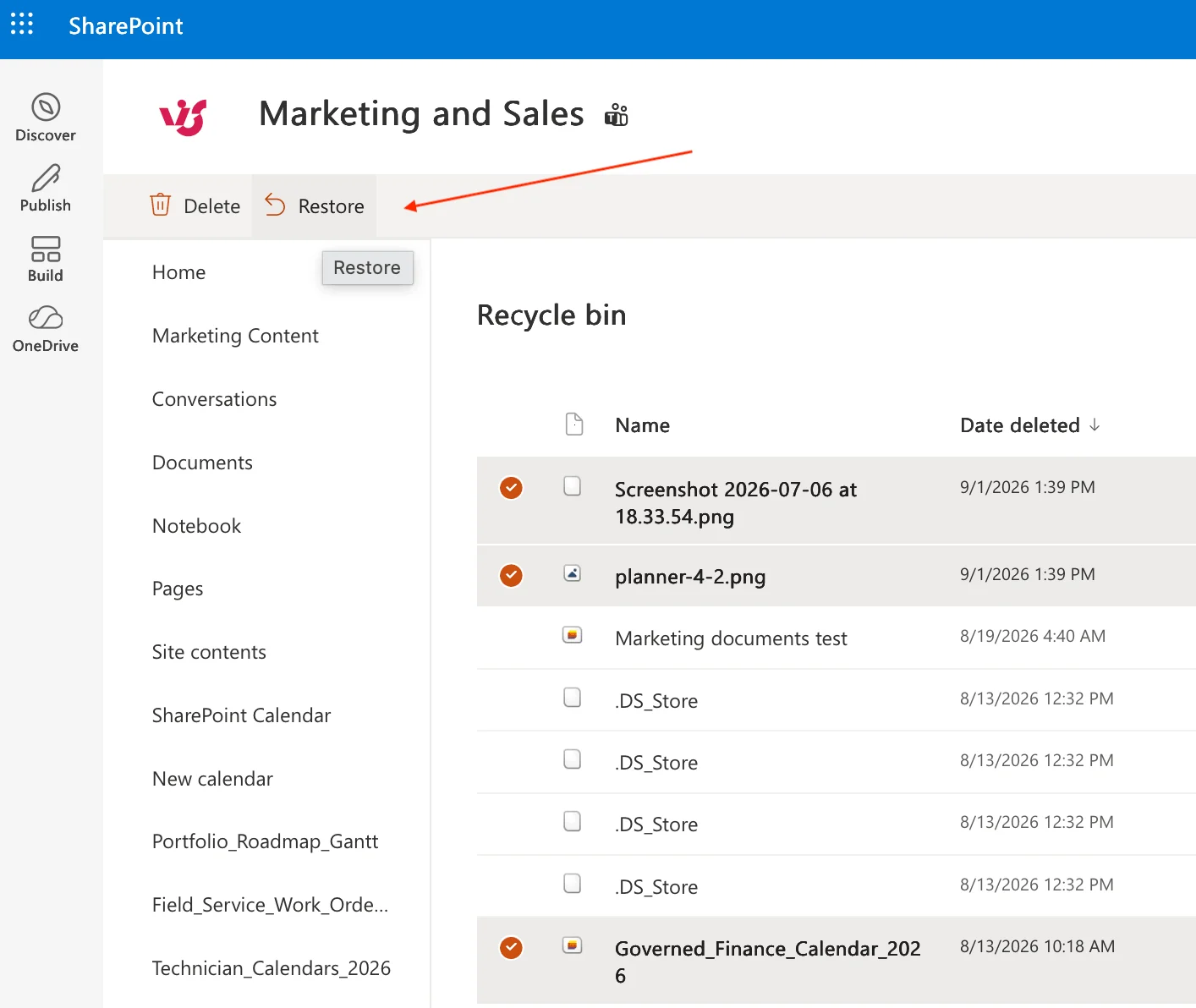Click the Governed_Finance_Calendar_2026 list icon
Viewport: 1196px width, 1008px height.
pos(573,945)
